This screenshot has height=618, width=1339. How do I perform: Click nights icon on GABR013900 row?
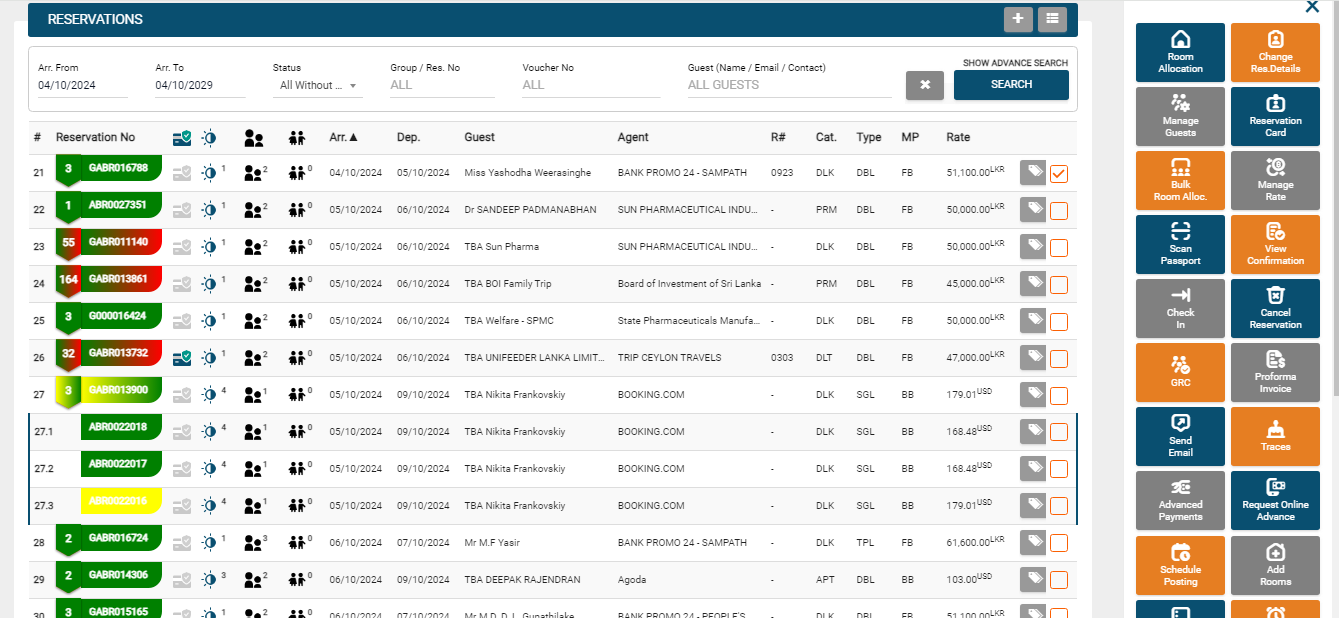(x=209, y=395)
